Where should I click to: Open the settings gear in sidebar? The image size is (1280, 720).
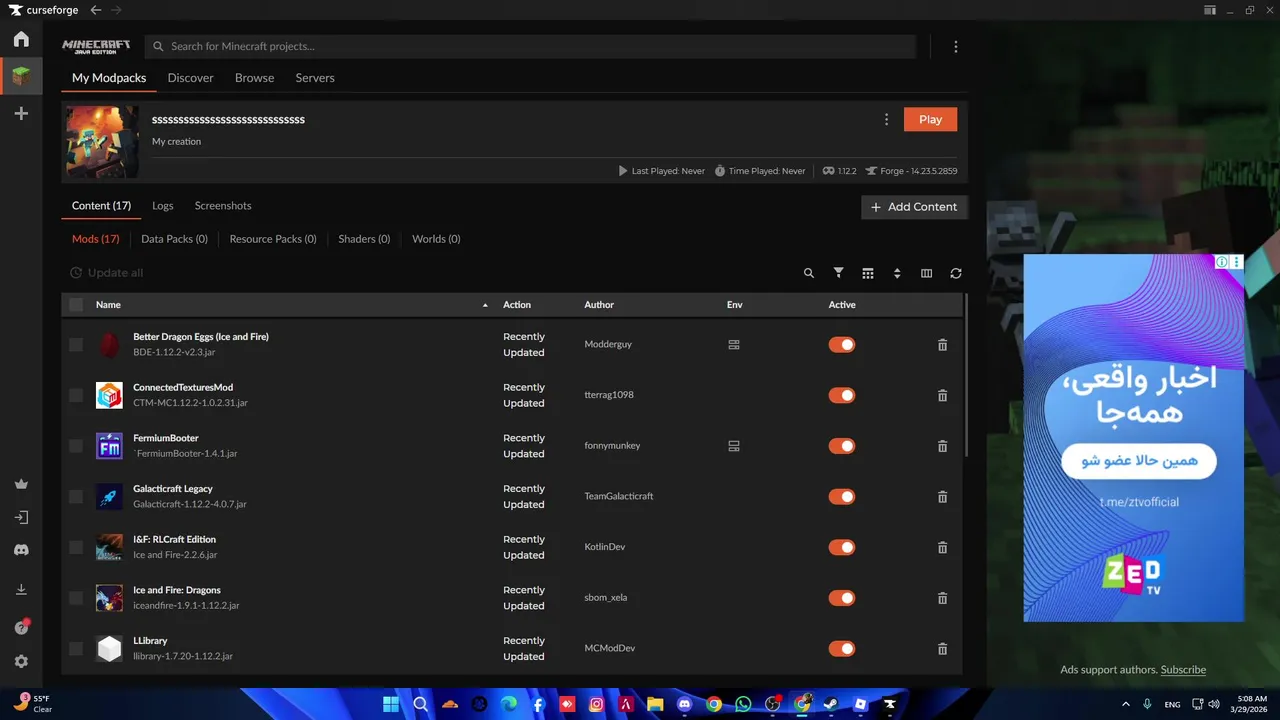point(21,662)
